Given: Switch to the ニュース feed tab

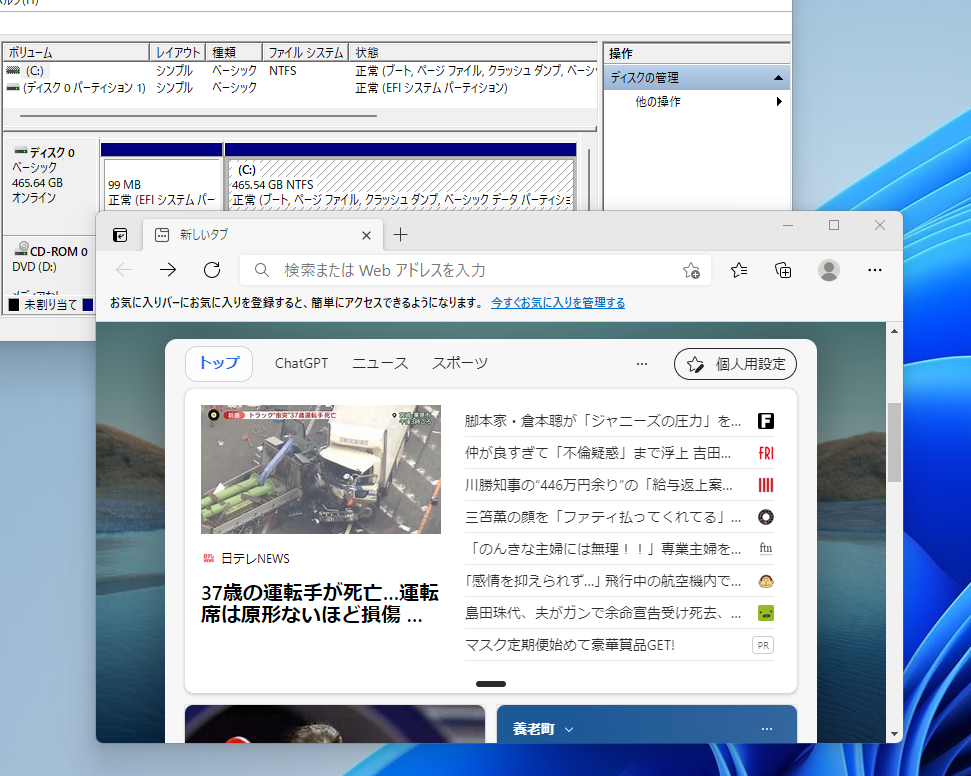Looking at the screenshot, I should [380, 364].
